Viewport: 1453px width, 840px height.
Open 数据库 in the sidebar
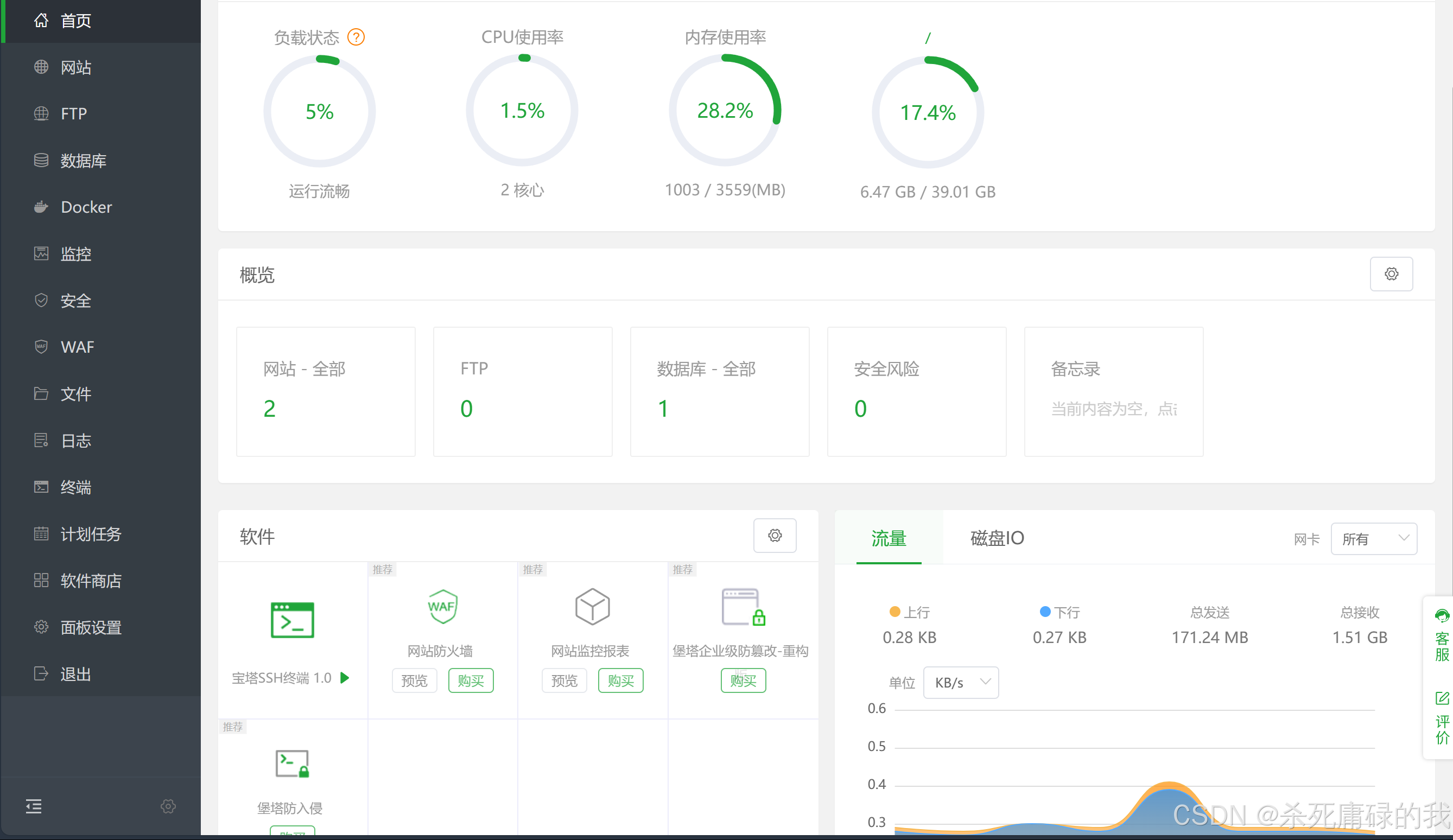[101, 160]
